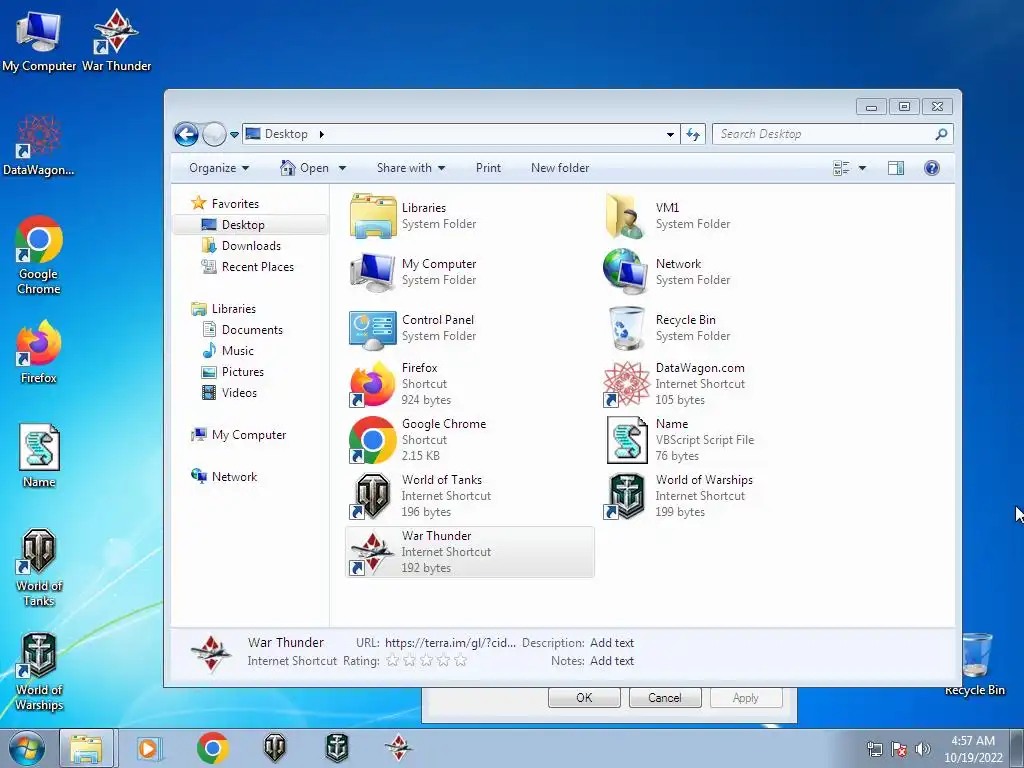The image size is (1024, 768).
Task: Open Explorer Help question mark
Action: tap(931, 168)
